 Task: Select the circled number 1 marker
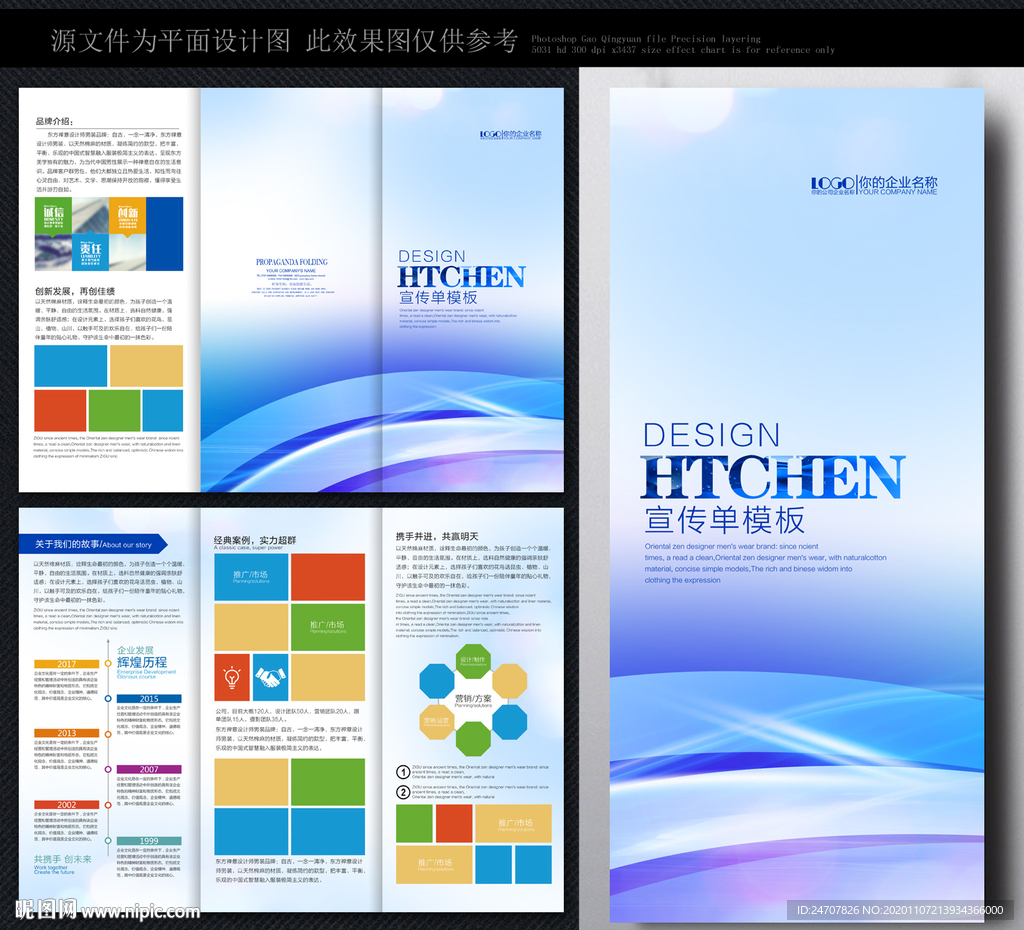point(403,772)
